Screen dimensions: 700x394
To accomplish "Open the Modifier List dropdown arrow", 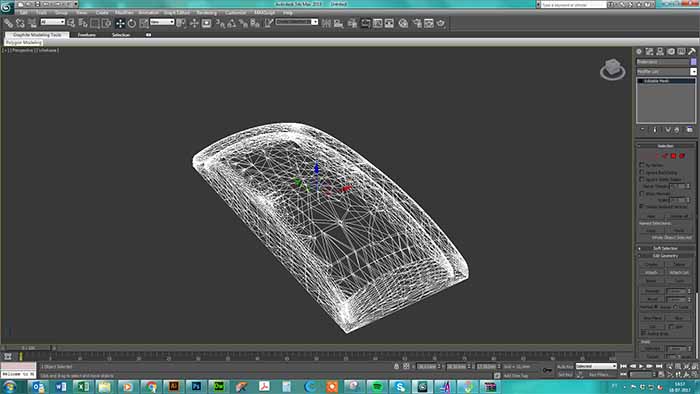I will click(693, 71).
